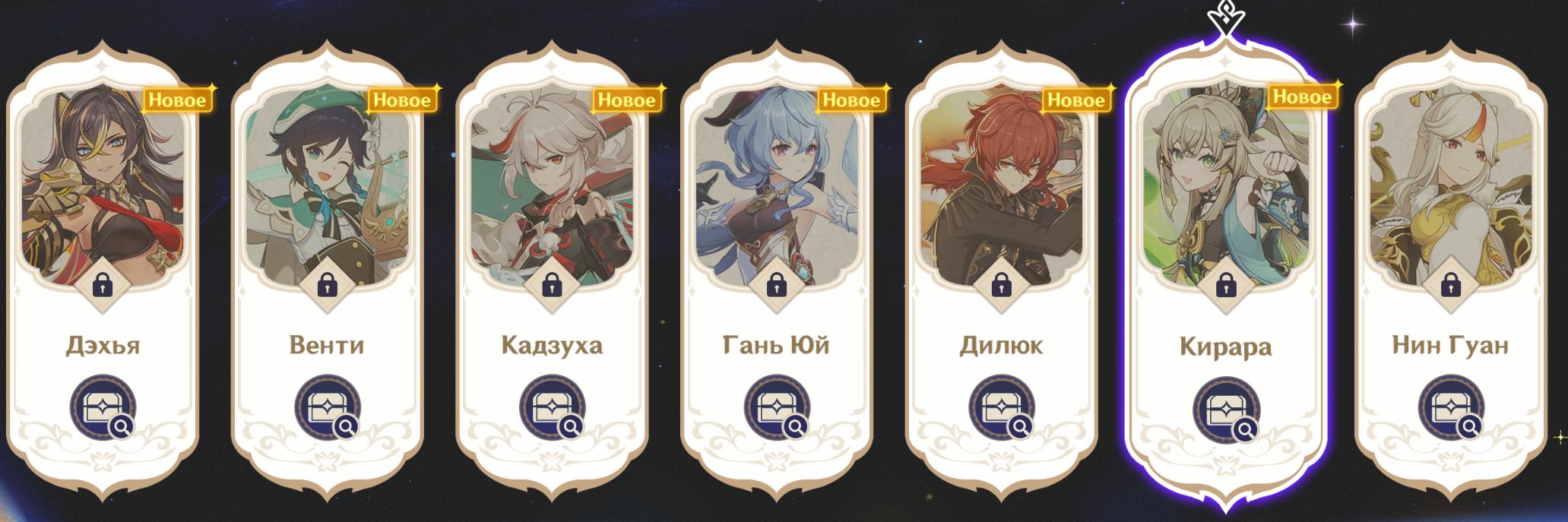The width and height of the screenshot is (1568, 522).
Task: Click the lock icon on Кирара card
Action: 1226,286
